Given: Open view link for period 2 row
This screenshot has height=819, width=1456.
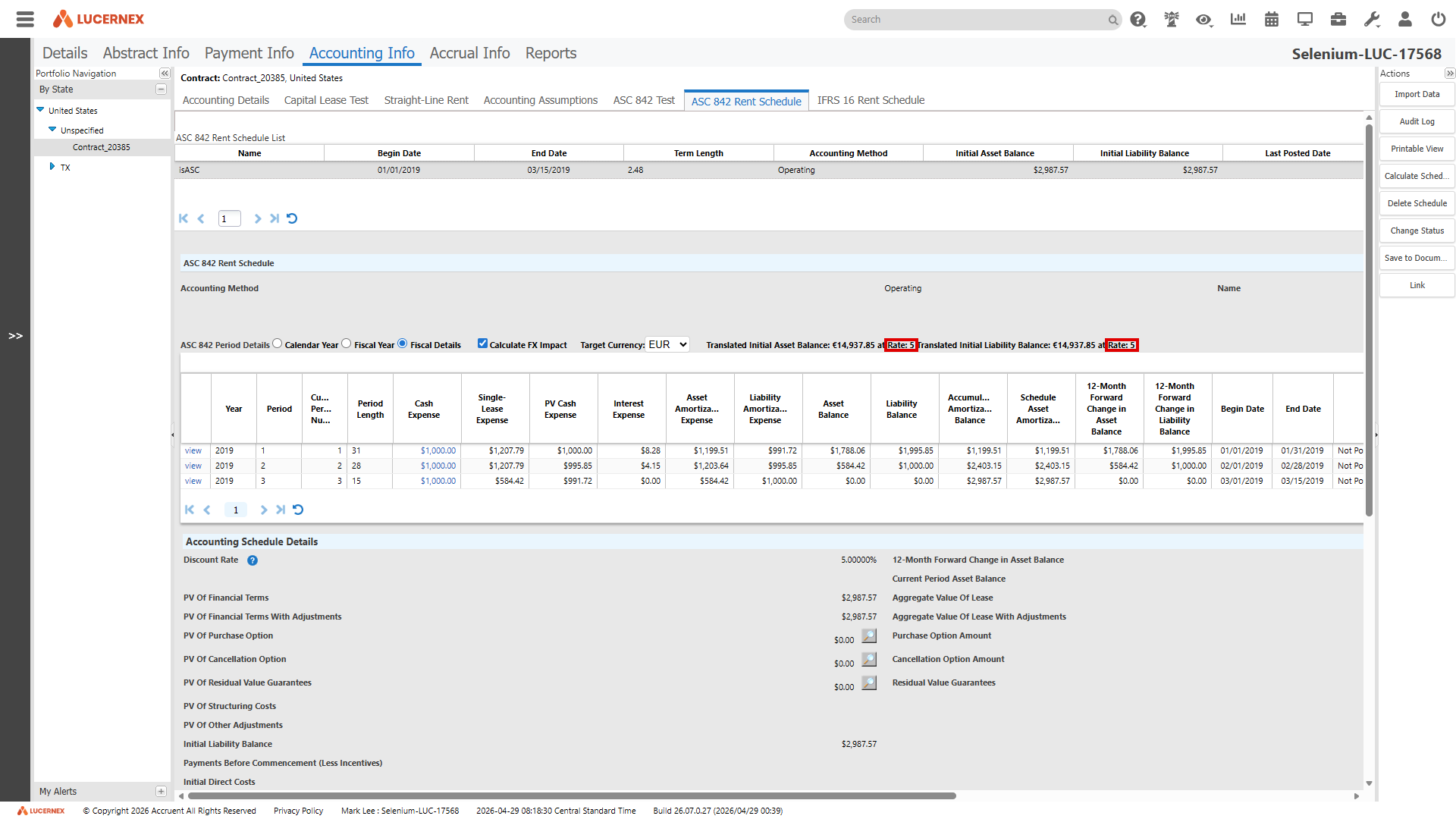Looking at the screenshot, I should click(193, 466).
